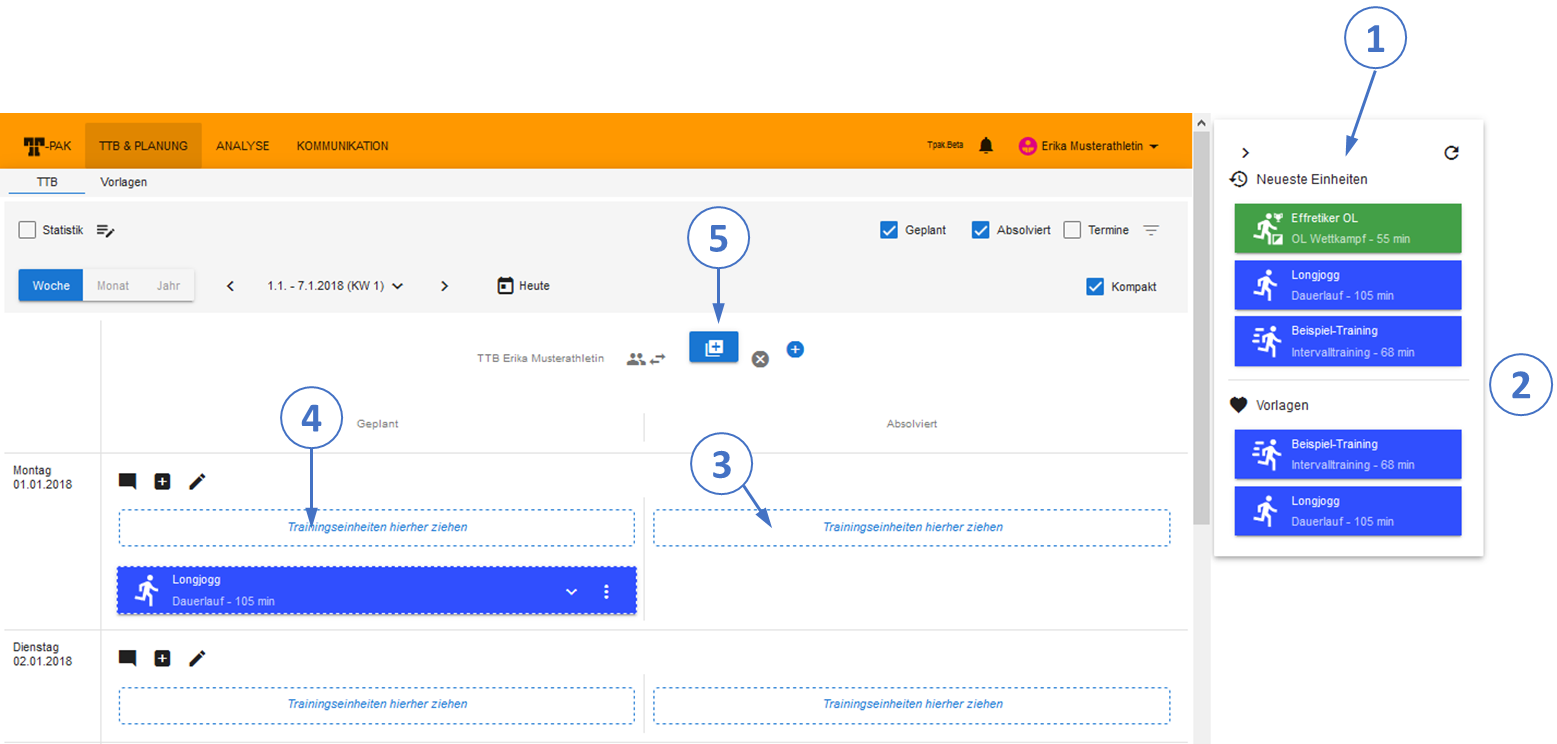Click the refresh icon in side panel
The height and width of the screenshot is (744, 1557).
[1451, 153]
